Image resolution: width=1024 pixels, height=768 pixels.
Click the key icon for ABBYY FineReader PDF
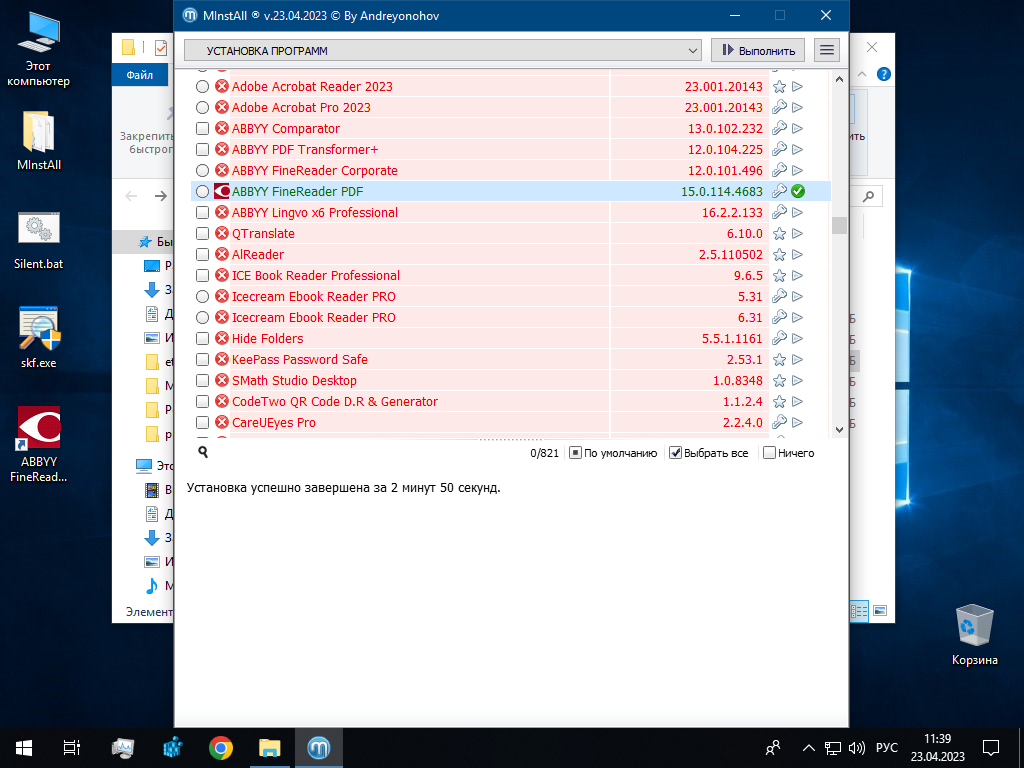pyautogui.click(x=779, y=191)
